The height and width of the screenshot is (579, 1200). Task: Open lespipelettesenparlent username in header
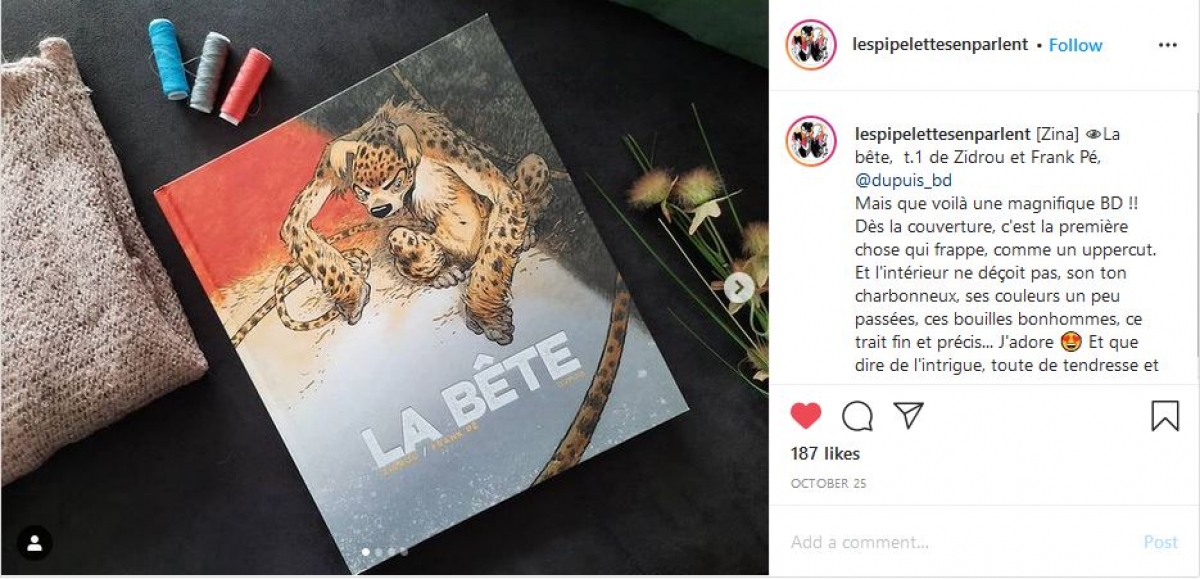940,45
